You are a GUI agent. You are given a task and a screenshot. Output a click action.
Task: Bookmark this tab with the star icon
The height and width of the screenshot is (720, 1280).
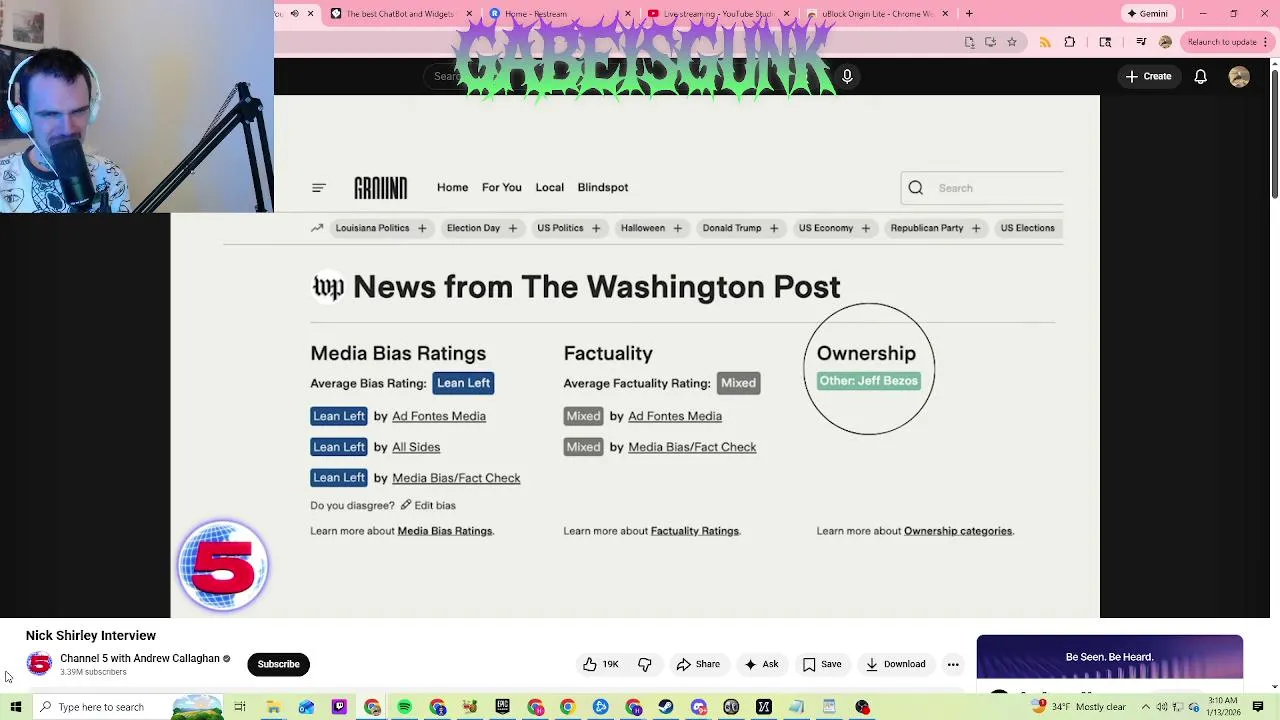tap(1012, 42)
